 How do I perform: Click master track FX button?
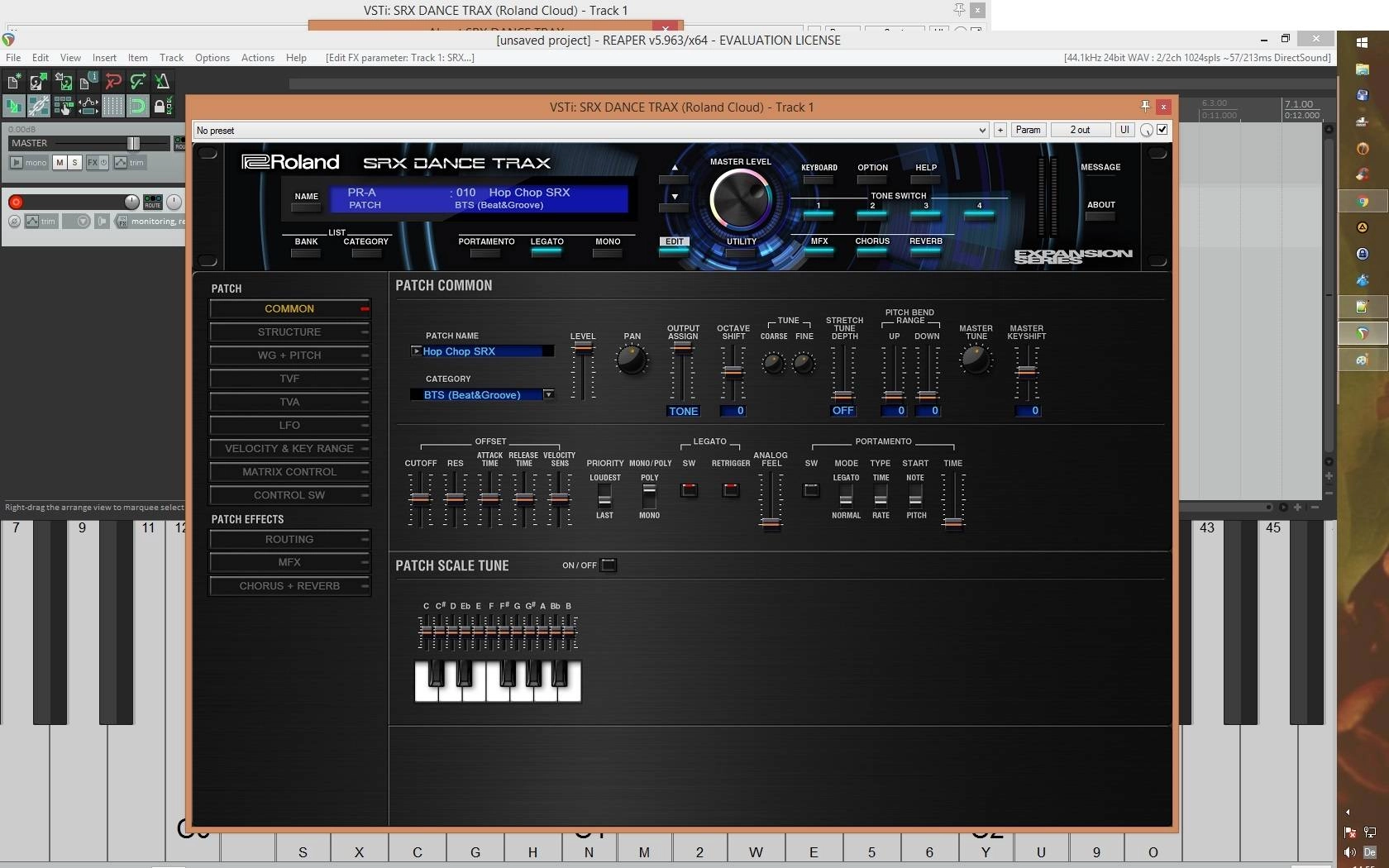coord(93,163)
